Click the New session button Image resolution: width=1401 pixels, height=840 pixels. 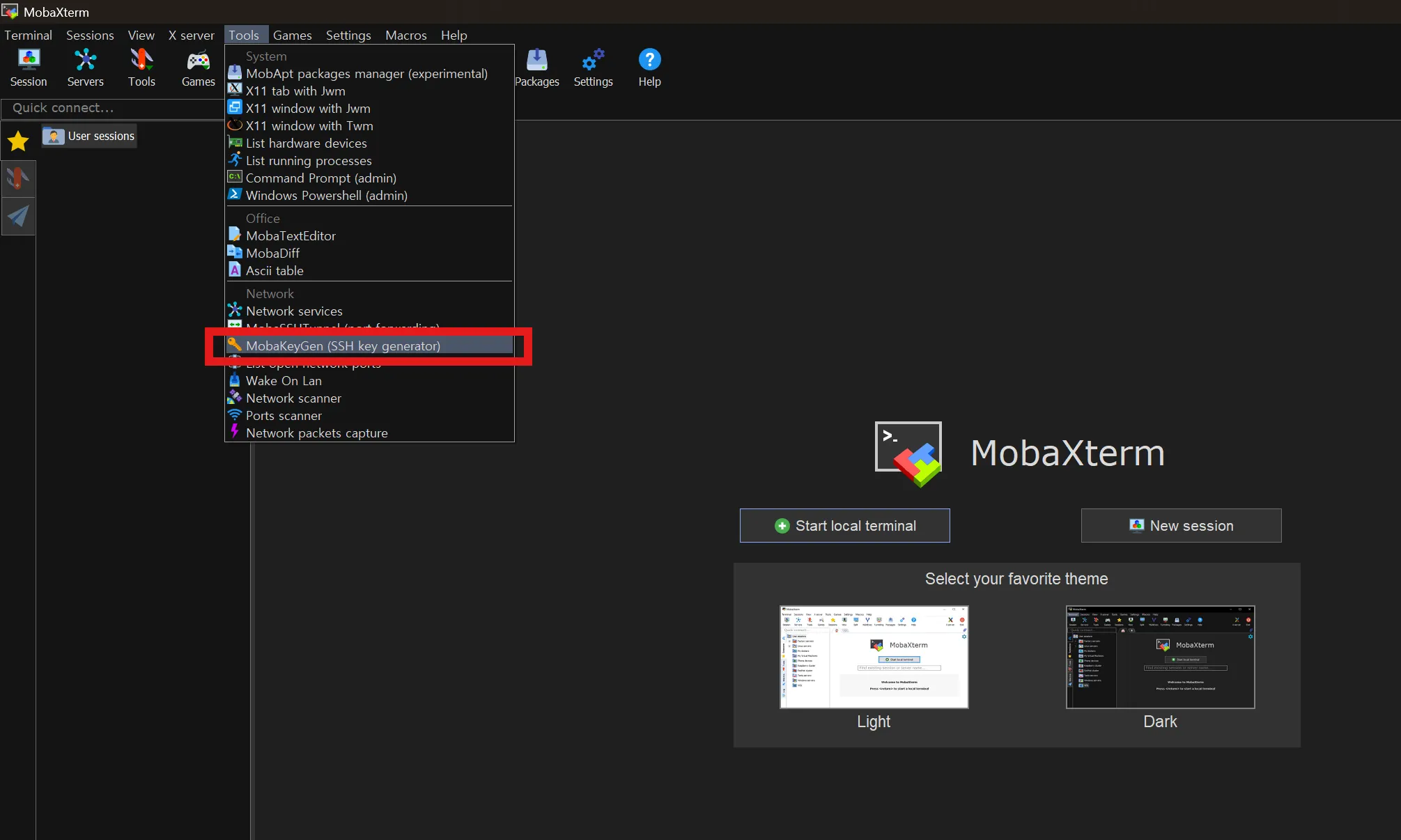pos(1181,526)
